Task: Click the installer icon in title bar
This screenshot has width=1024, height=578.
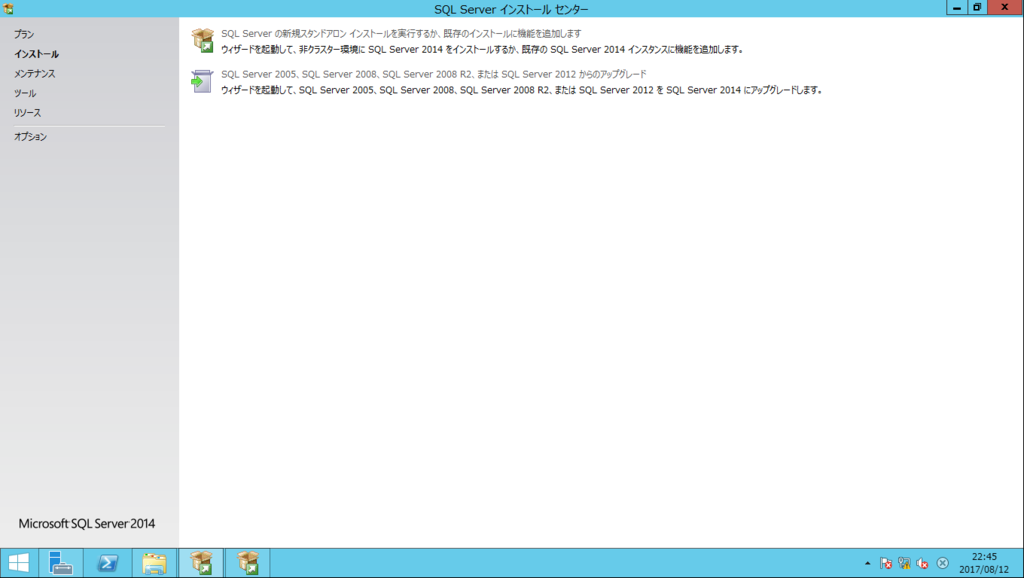Action: click(8, 8)
